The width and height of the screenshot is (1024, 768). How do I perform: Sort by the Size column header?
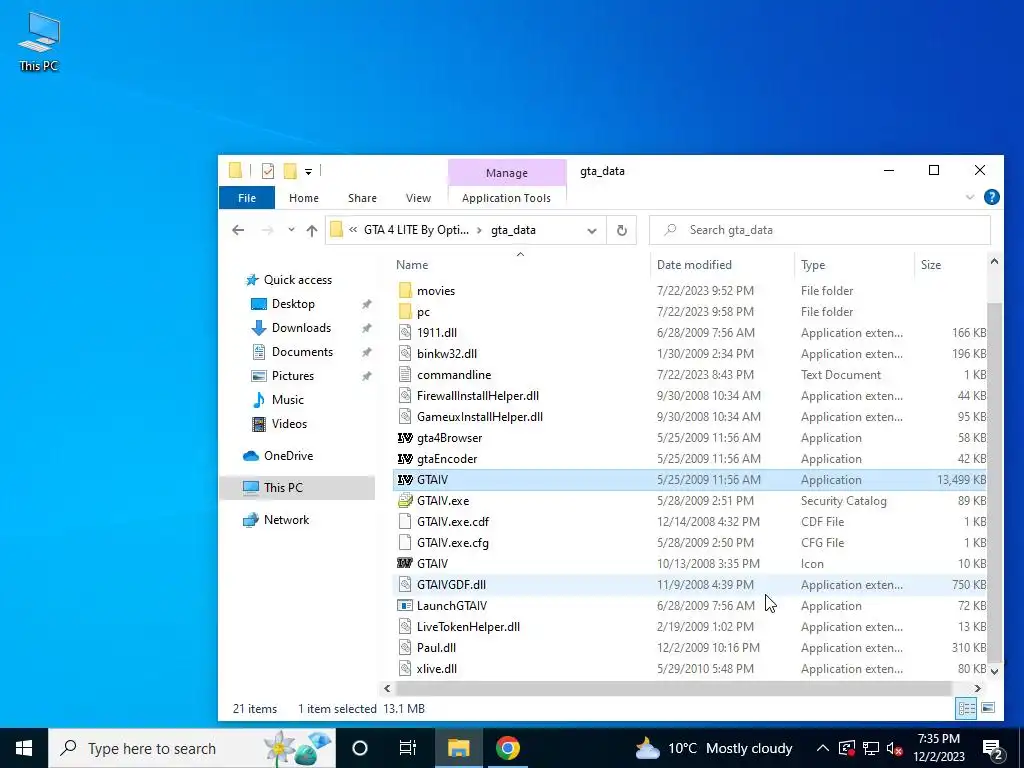[x=931, y=264]
